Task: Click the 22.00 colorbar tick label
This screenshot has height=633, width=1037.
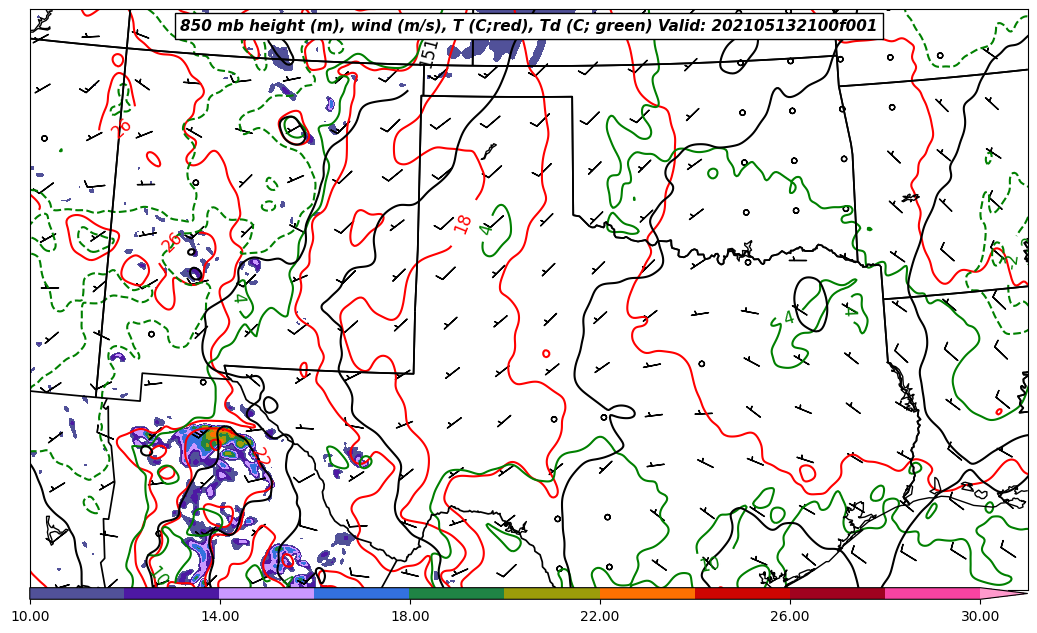Action: click(x=600, y=616)
